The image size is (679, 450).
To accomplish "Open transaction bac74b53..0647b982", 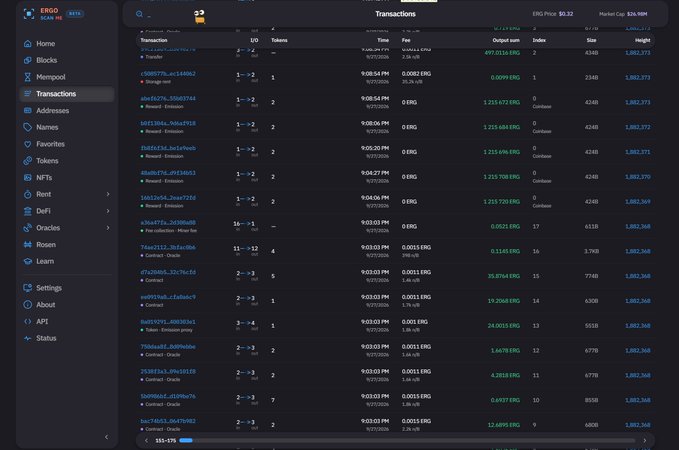I will point(168,421).
